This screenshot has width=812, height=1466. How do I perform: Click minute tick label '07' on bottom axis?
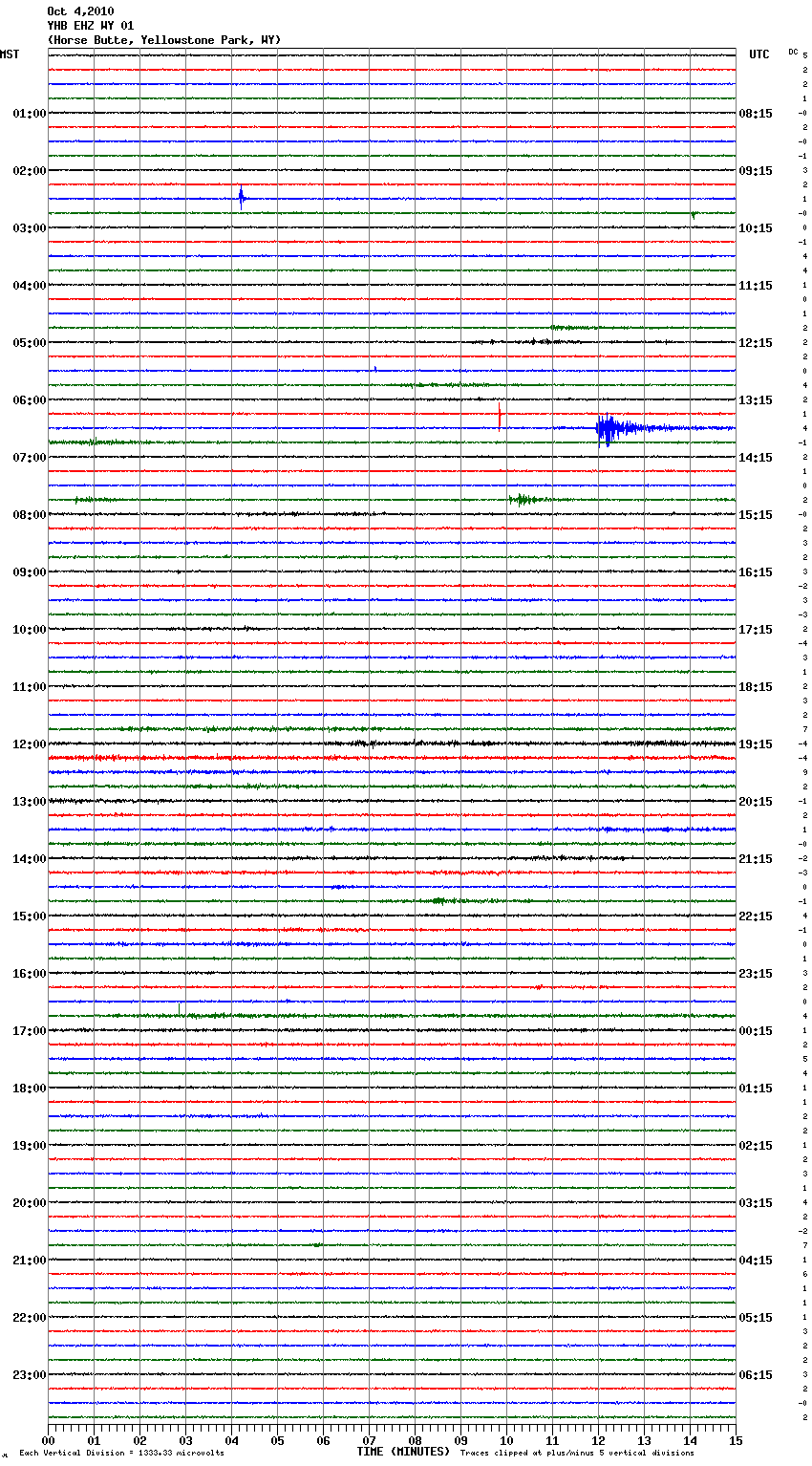pos(369,1440)
